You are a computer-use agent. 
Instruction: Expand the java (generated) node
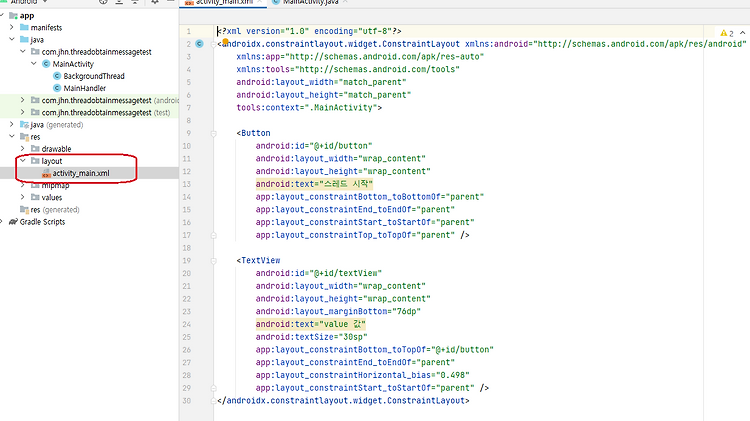[12, 124]
